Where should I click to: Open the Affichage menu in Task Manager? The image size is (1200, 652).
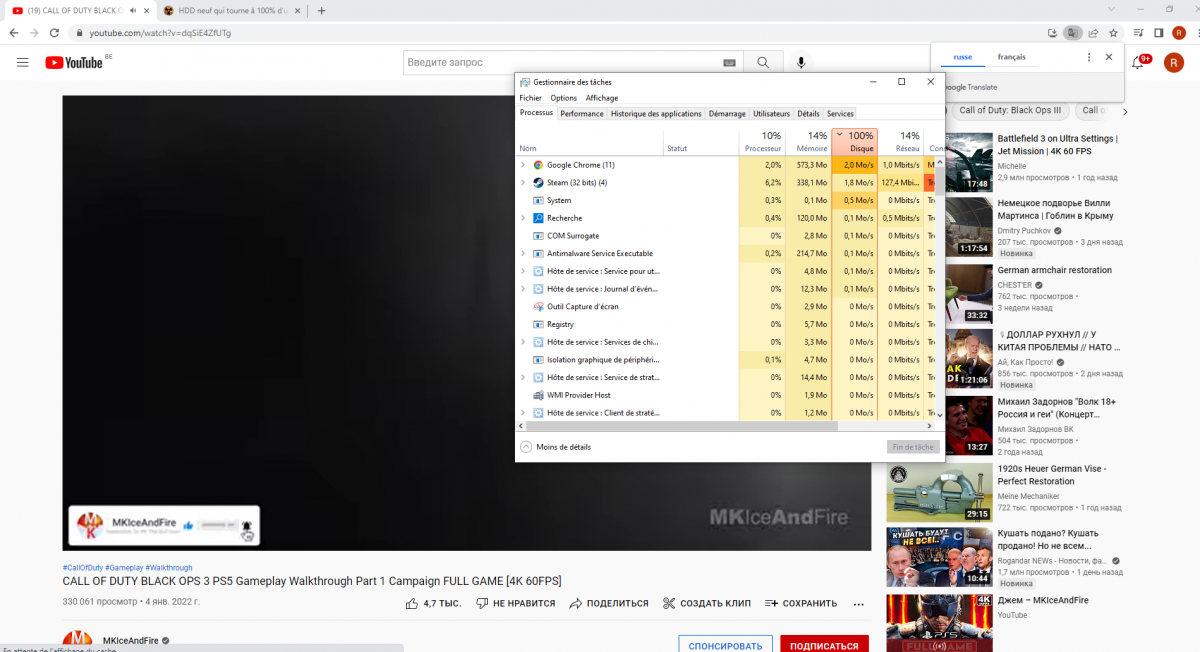602,98
